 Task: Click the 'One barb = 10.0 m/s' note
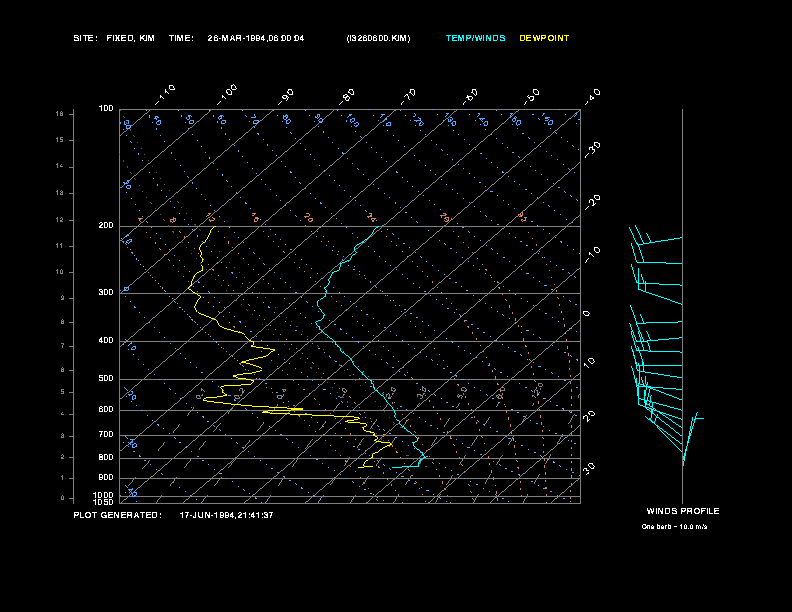tap(674, 527)
